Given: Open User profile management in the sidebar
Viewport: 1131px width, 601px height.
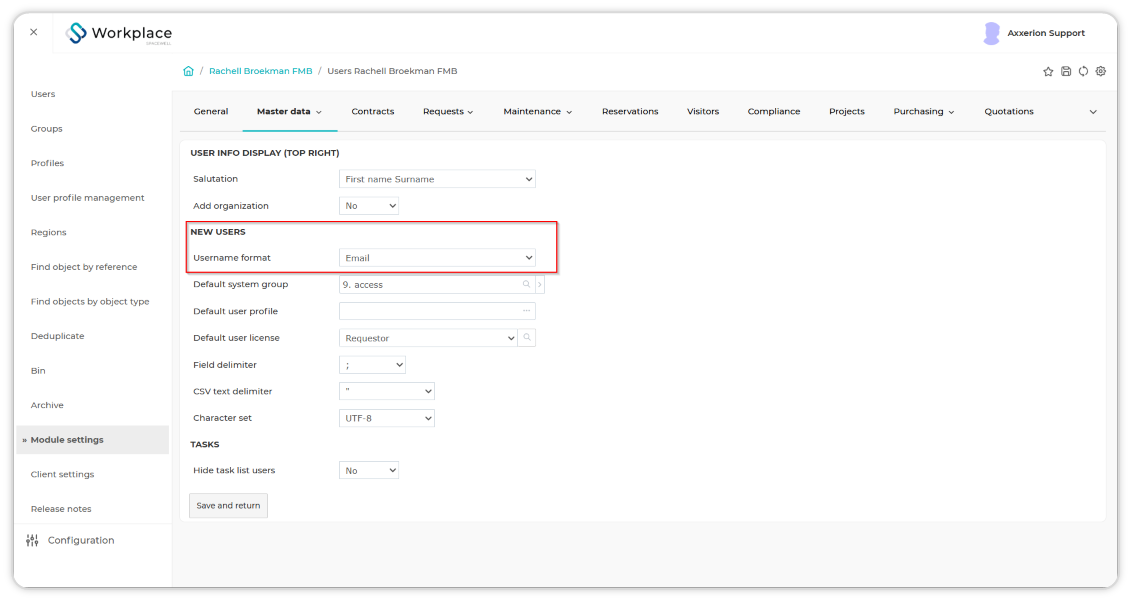Looking at the screenshot, I should click(87, 198).
